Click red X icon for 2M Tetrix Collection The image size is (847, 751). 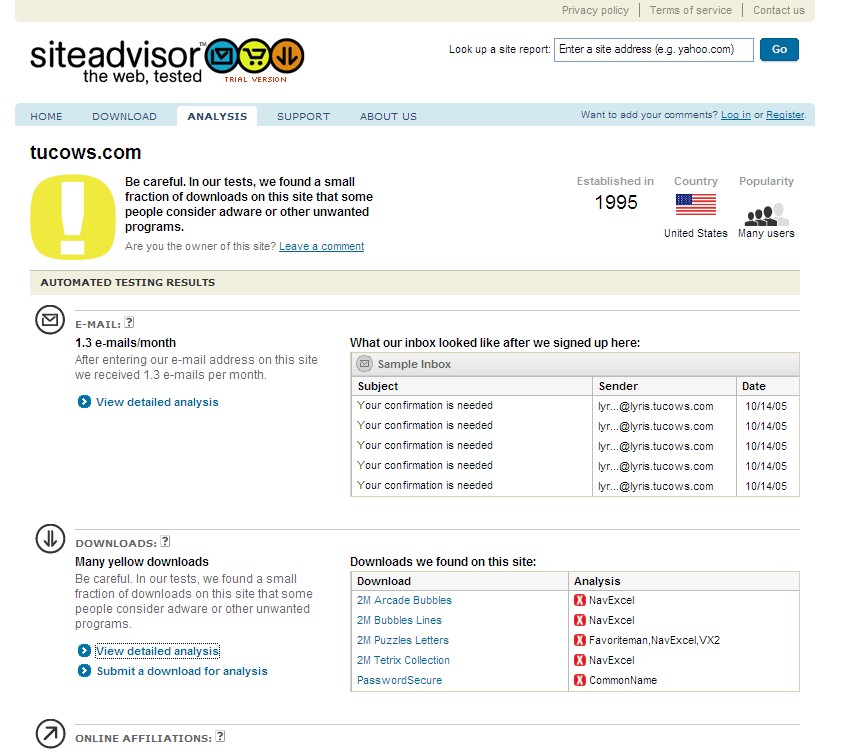pyautogui.click(x=580, y=660)
